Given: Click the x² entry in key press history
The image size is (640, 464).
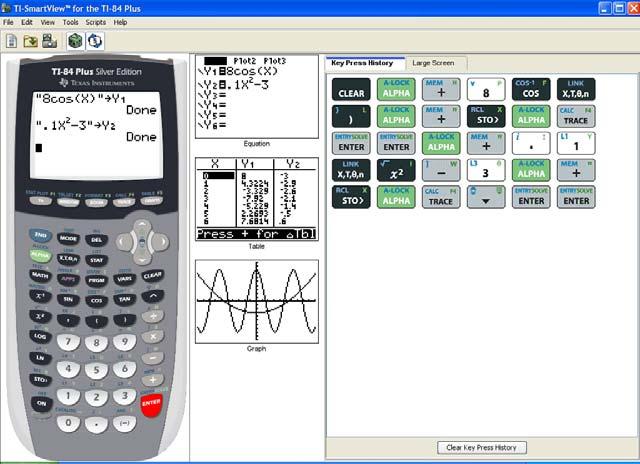Looking at the screenshot, I should (396, 170).
